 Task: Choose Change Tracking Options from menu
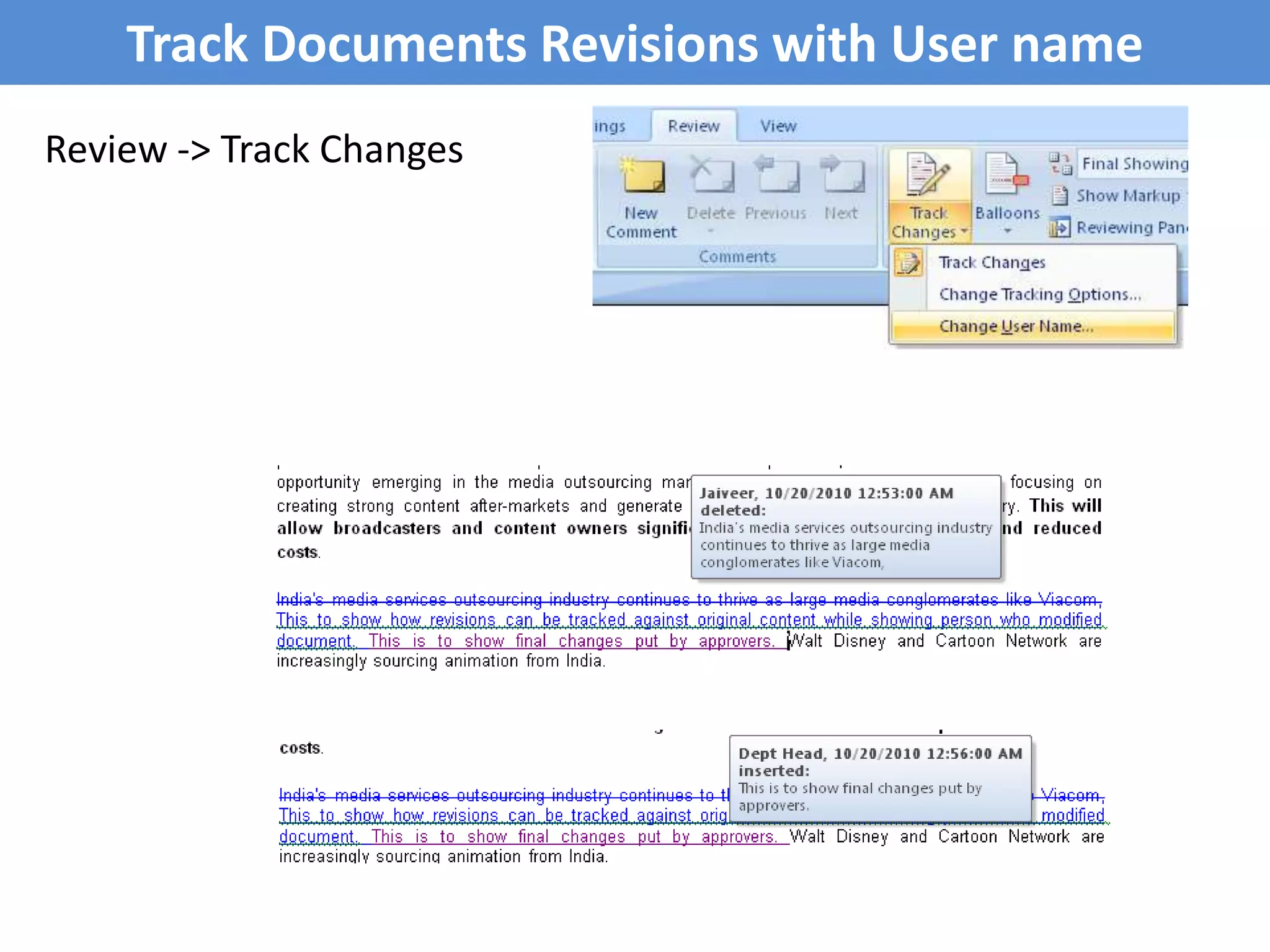1039,294
